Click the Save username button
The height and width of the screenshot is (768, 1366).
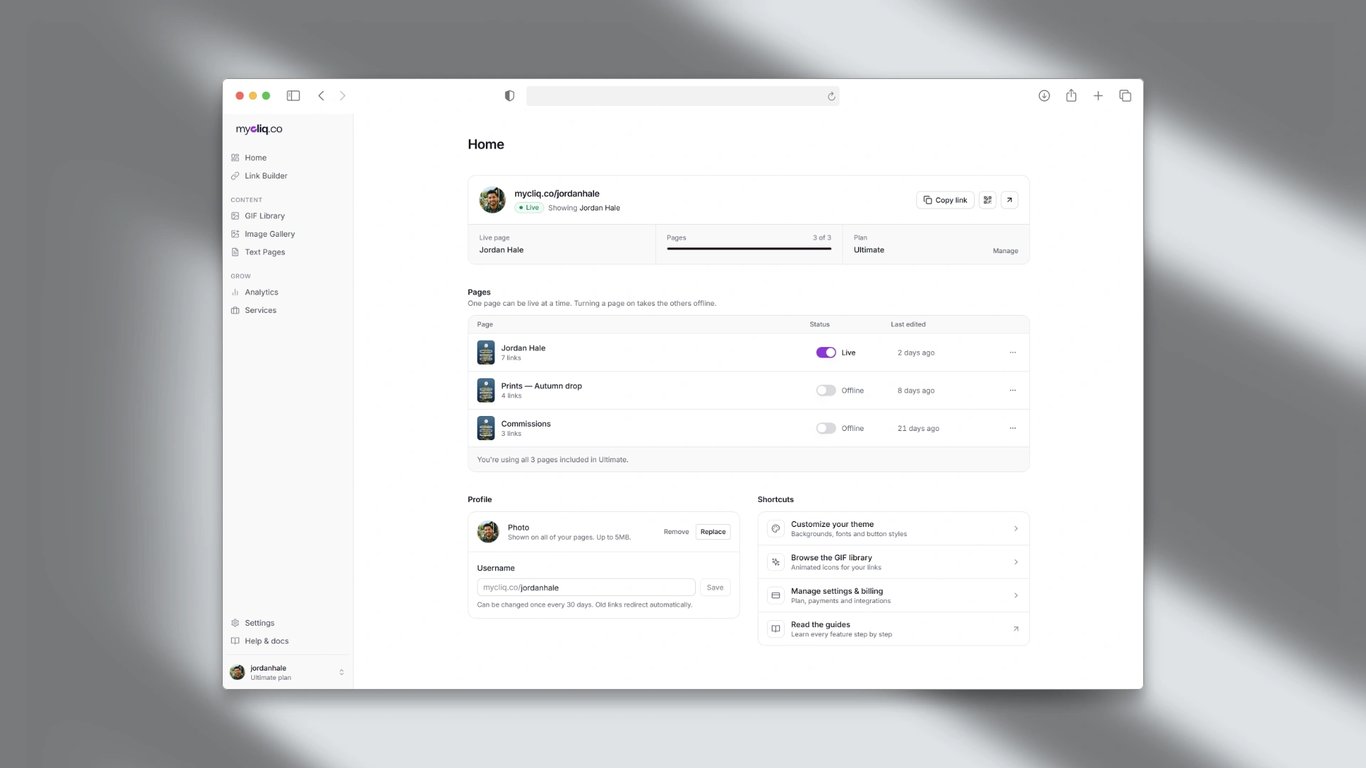click(715, 588)
